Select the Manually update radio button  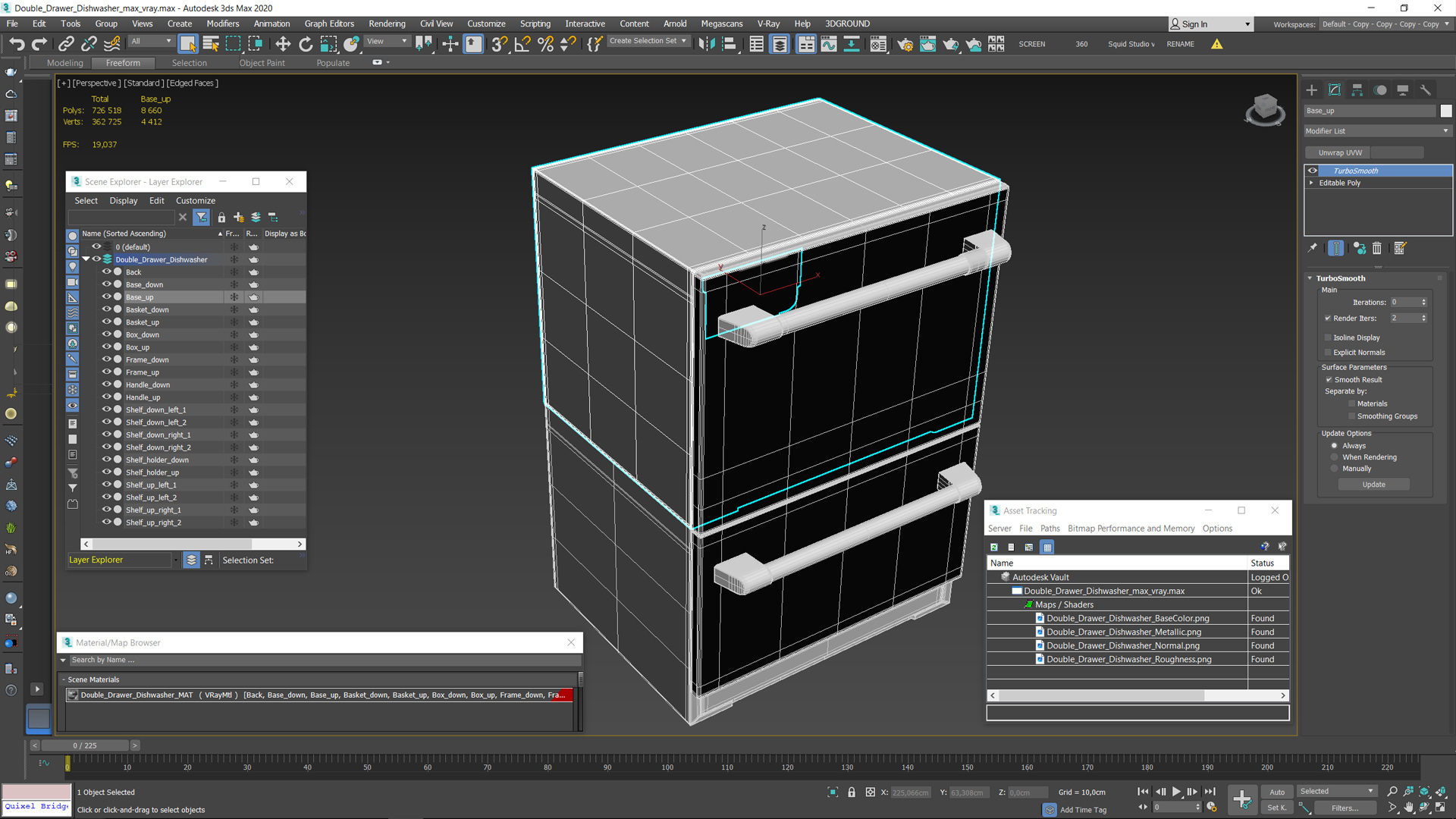point(1334,469)
